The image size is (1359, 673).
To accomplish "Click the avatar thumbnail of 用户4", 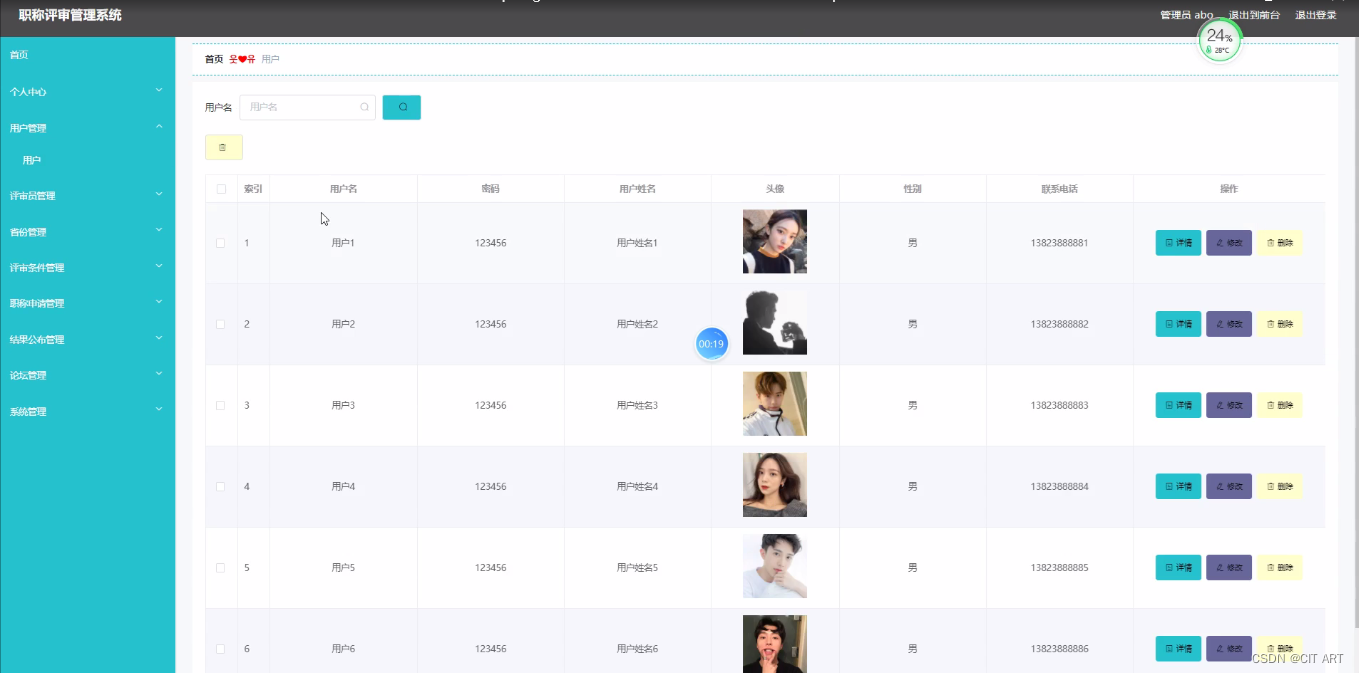I will pyautogui.click(x=775, y=485).
